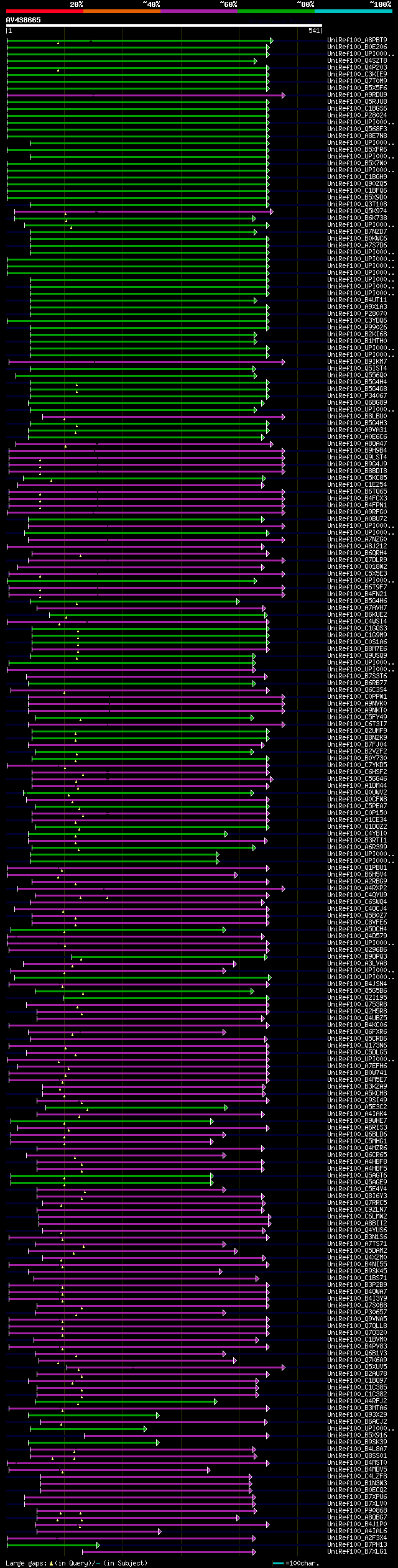Select hit label UniRef100_B5G4H6
This screenshot has width=398, height=1568.
tap(357, 601)
